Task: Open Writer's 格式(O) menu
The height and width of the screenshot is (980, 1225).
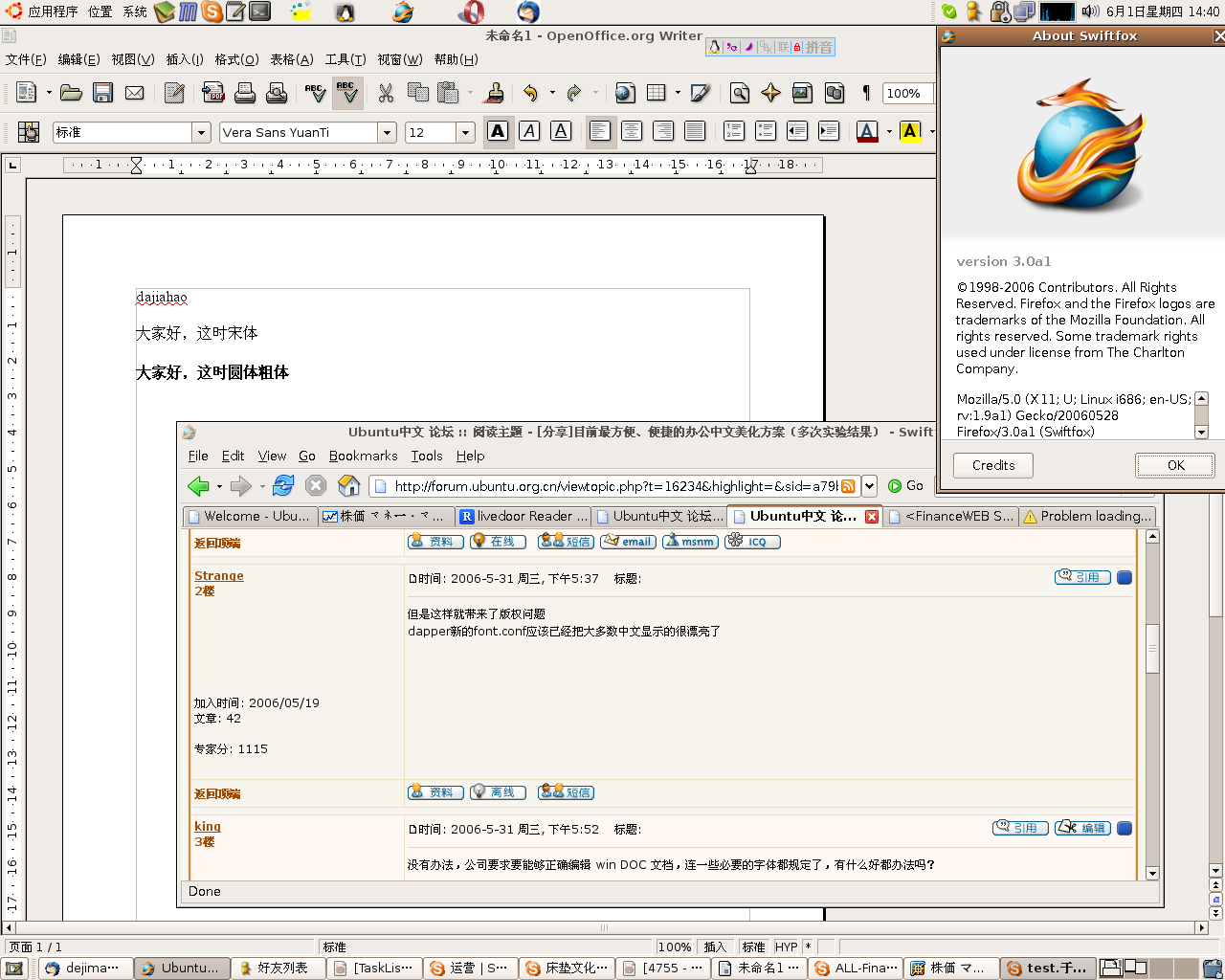Action: [236, 59]
